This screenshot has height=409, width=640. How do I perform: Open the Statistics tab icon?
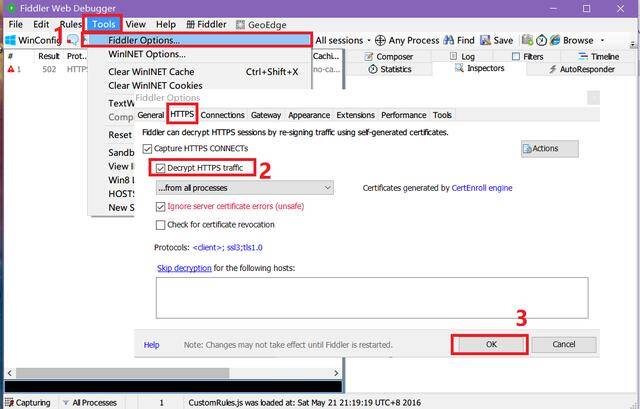click(x=373, y=69)
